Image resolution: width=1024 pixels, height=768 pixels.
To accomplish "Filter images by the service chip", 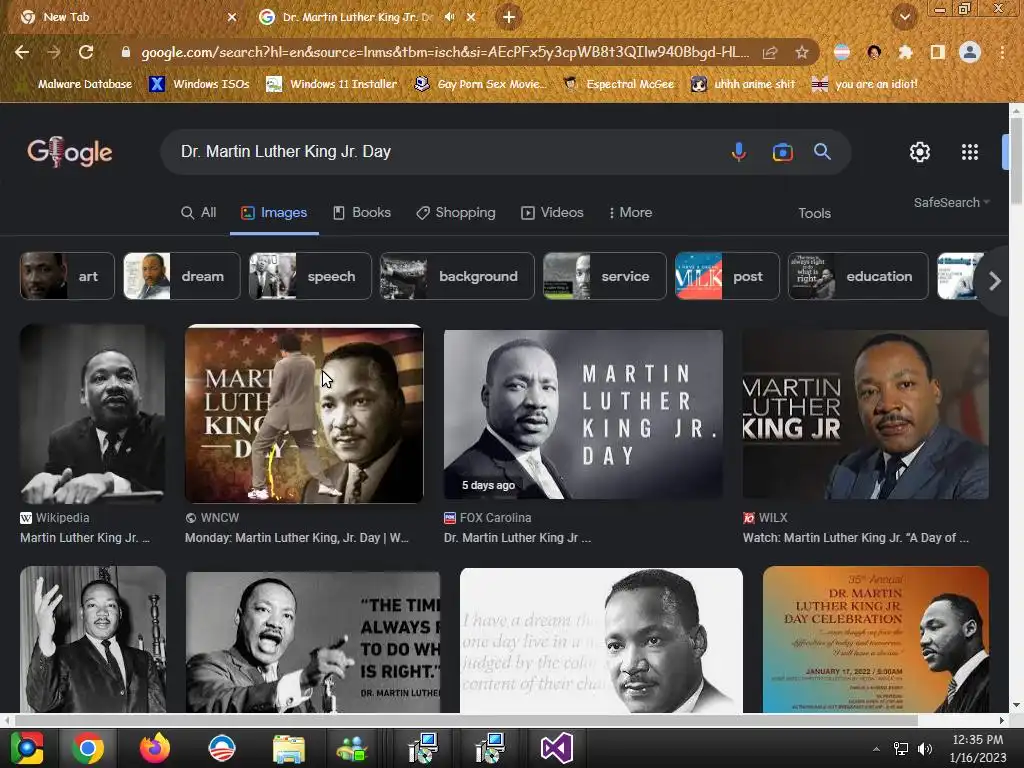I will [x=605, y=276].
